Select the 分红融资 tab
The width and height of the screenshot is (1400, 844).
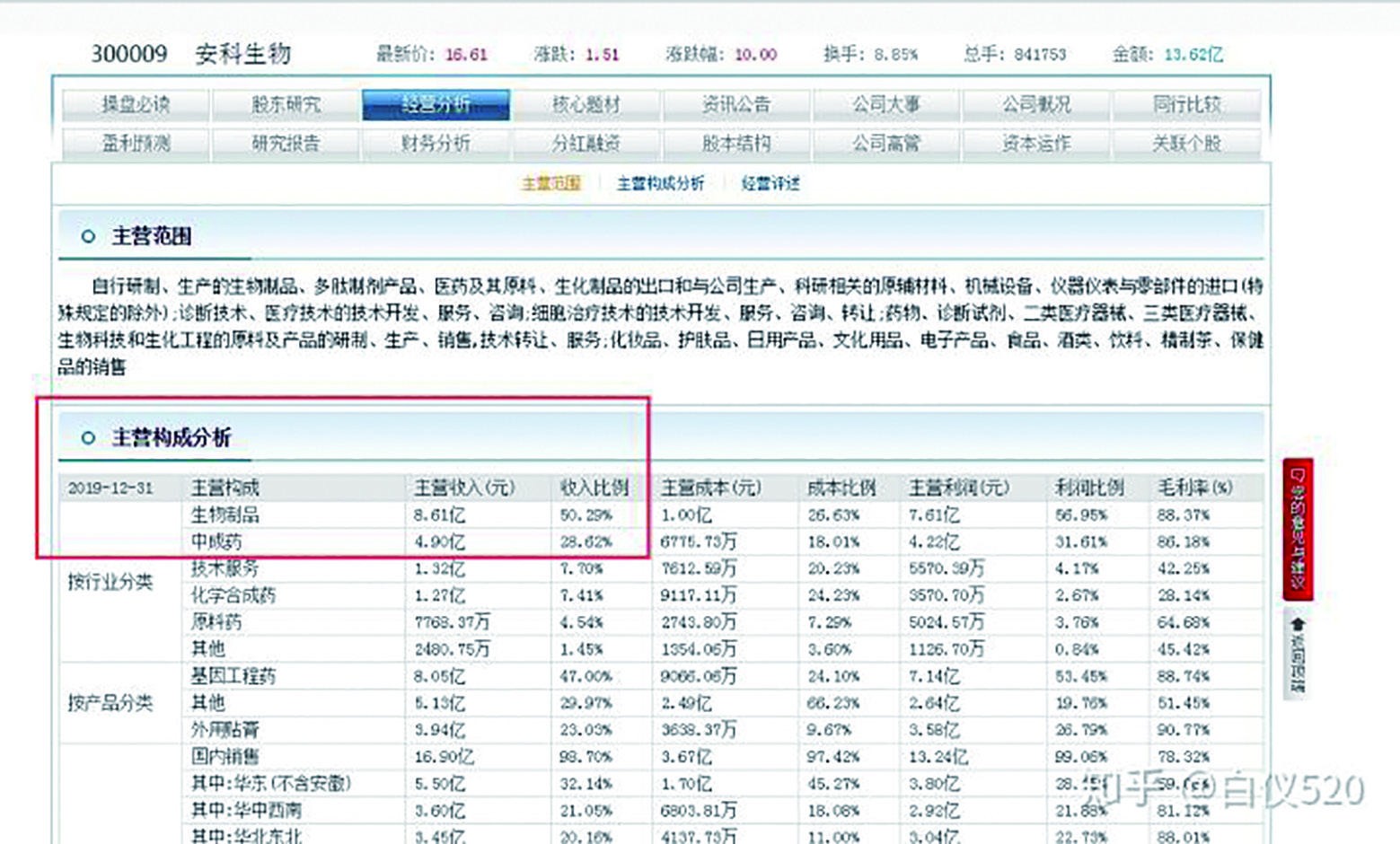point(586,143)
